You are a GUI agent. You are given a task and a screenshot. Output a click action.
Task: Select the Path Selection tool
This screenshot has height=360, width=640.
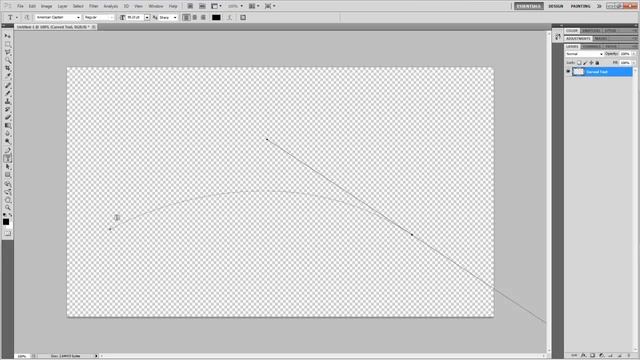(x=7, y=167)
